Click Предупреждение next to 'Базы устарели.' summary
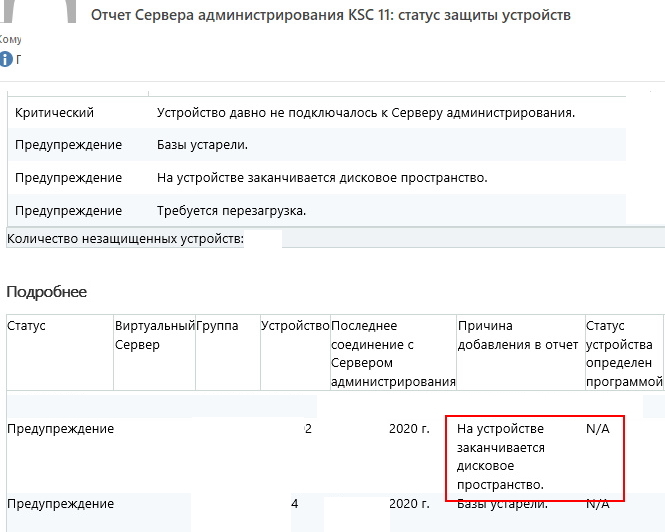 (68, 145)
